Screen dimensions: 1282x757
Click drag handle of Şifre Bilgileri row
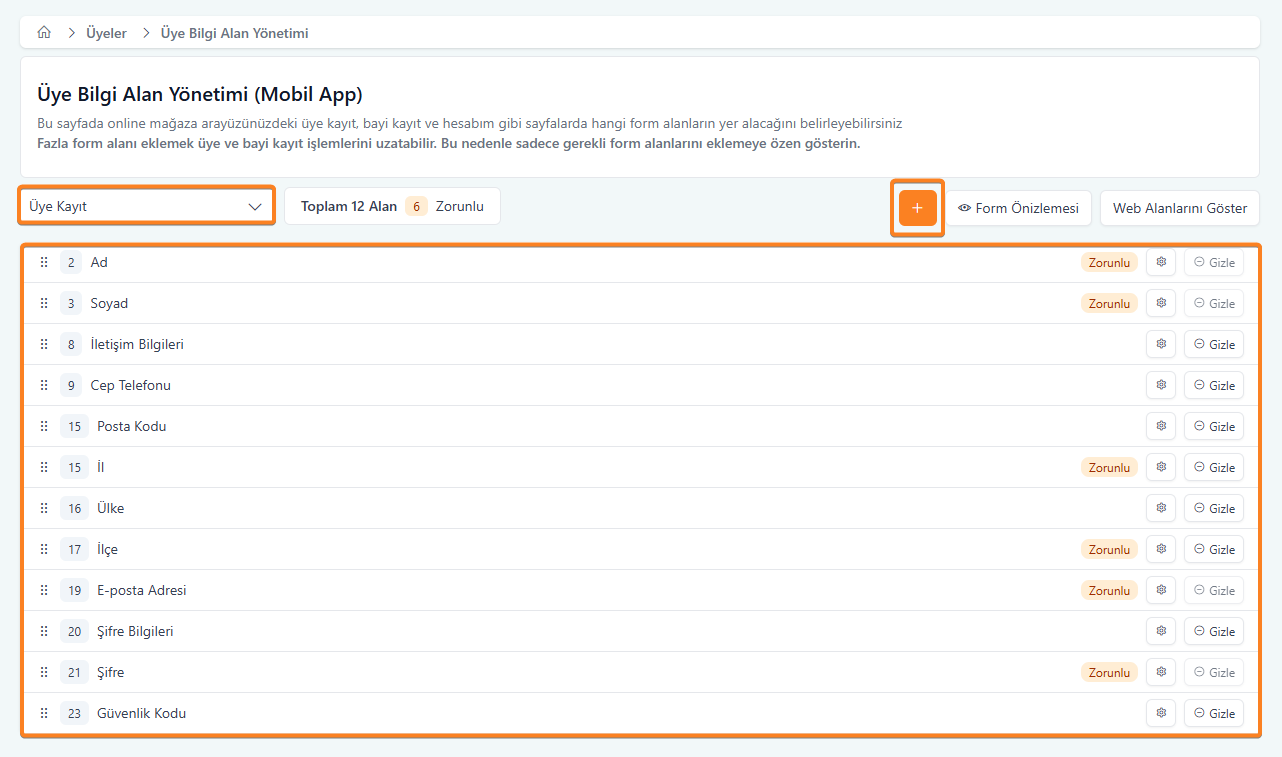coord(44,632)
